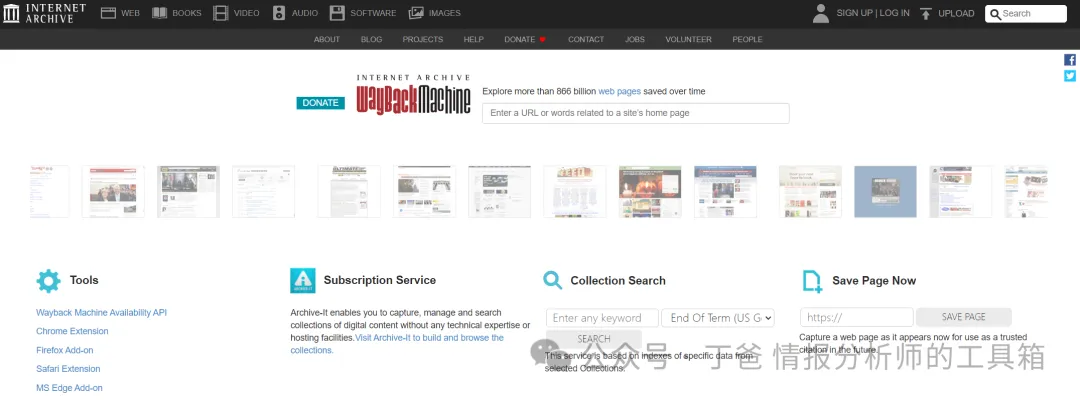Open the Audio speaker icon
This screenshot has width=1080, height=400.
[278, 13]
